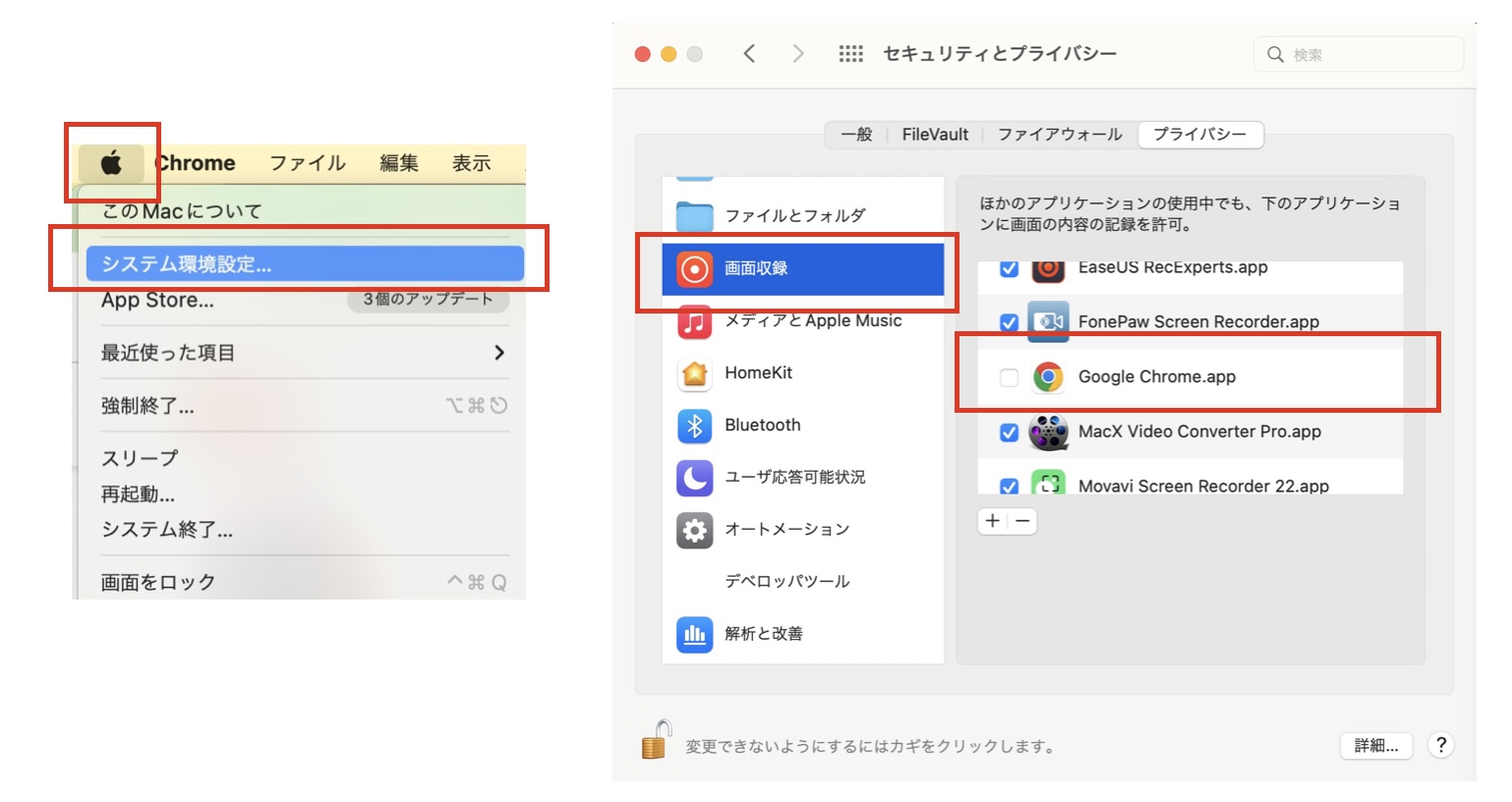Select 解析と改善 chart icon
This screenshot has width=1512, height=802.
click(695, 634)
